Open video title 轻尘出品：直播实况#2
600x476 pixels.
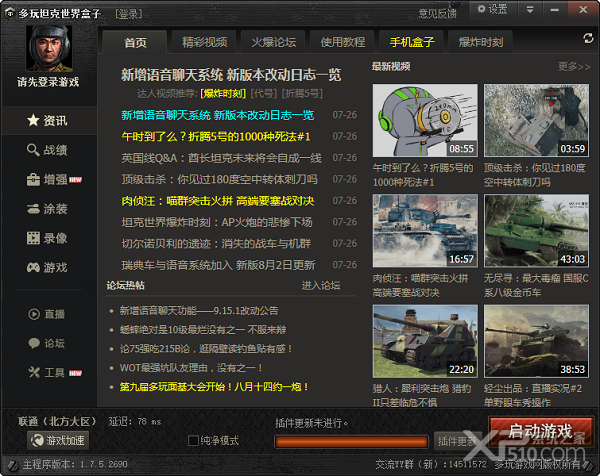pos(533,396)
